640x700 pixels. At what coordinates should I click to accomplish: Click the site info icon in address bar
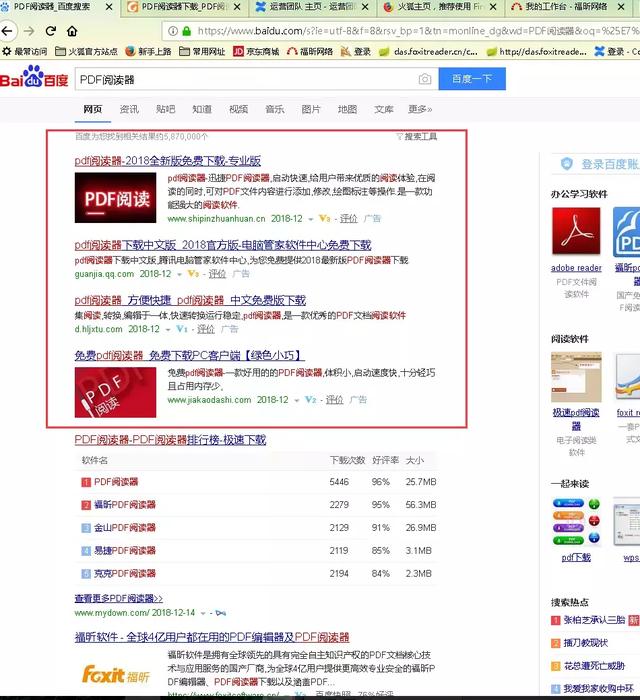[173, 31]
